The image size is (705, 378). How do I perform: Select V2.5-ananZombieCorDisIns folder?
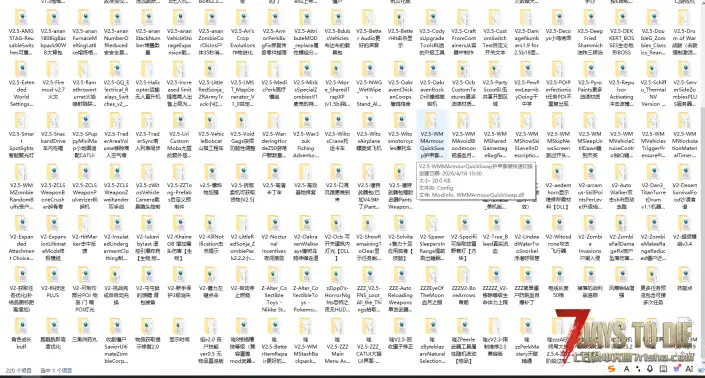211,32
